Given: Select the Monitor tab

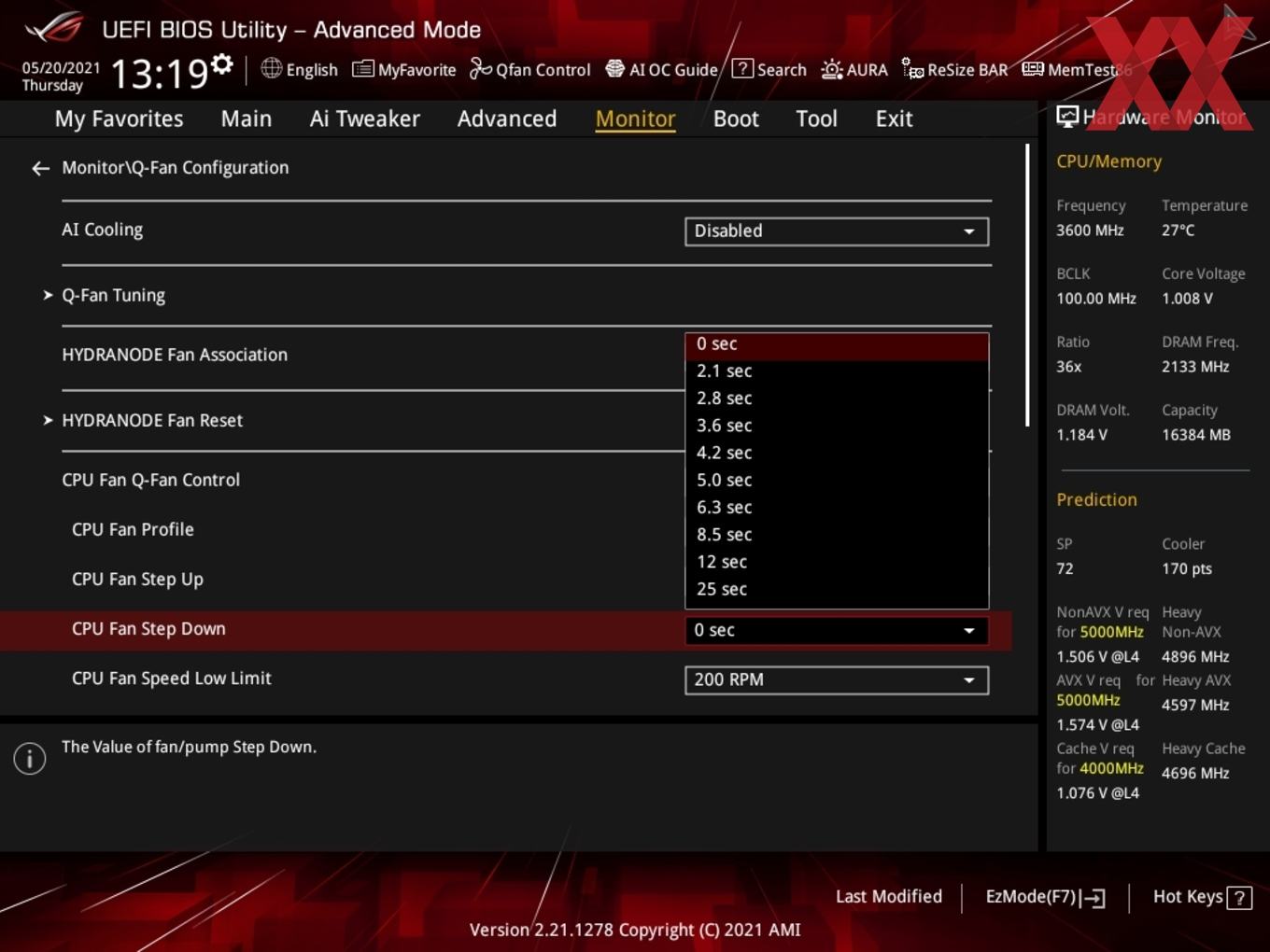Looking at the screenshot, I should tap(635, 119).
